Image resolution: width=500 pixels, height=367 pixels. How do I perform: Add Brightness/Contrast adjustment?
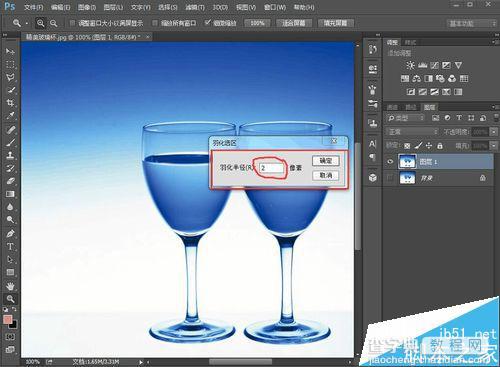tap(410, 65)
